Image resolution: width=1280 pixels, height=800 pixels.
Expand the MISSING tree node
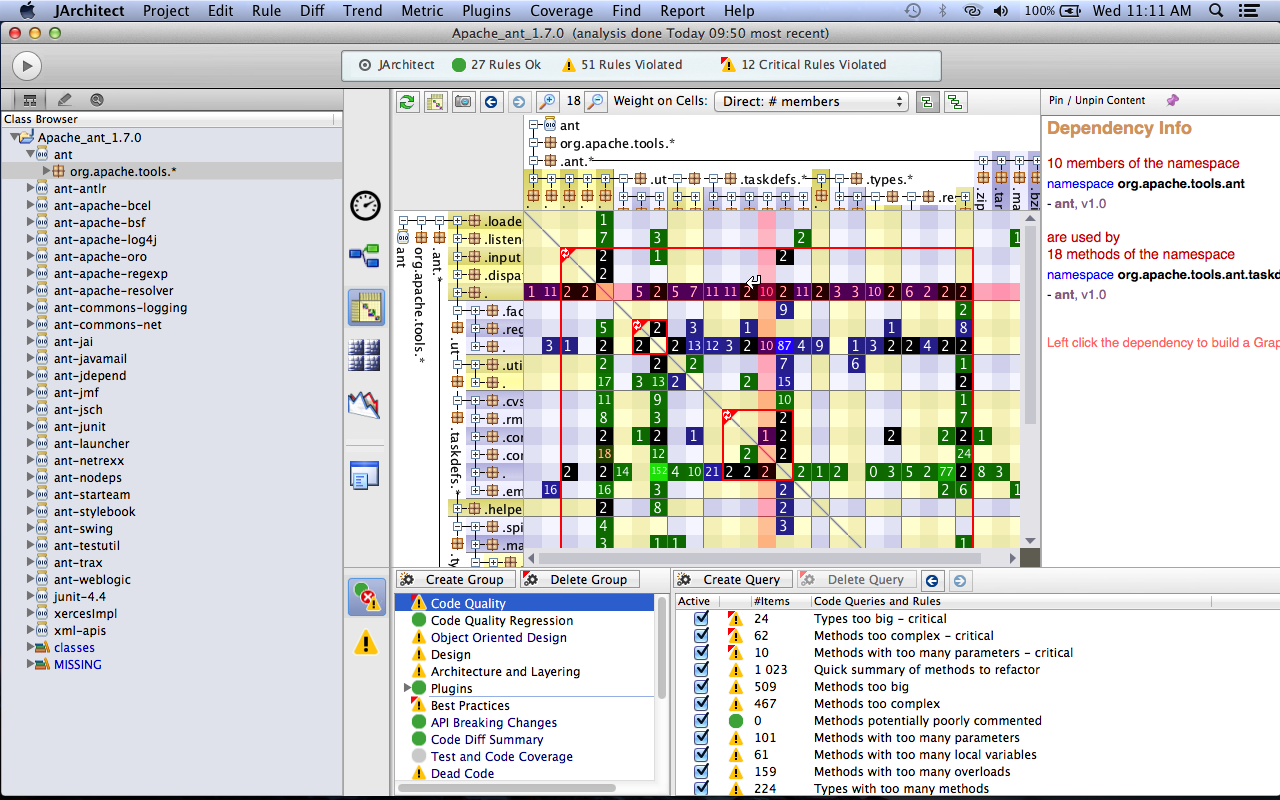click(30, 665)
